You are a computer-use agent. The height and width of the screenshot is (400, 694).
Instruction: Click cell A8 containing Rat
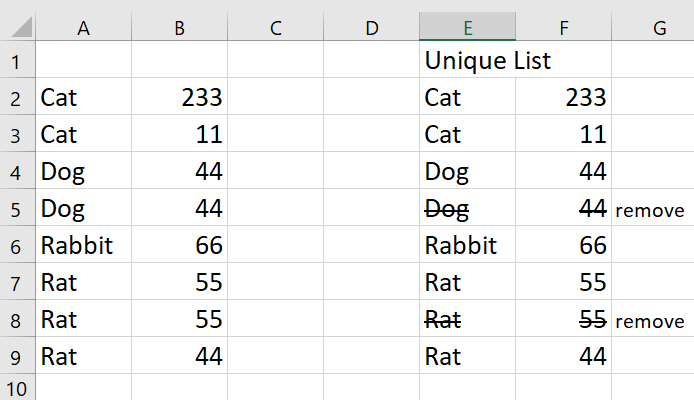click(x=84, y=318)
